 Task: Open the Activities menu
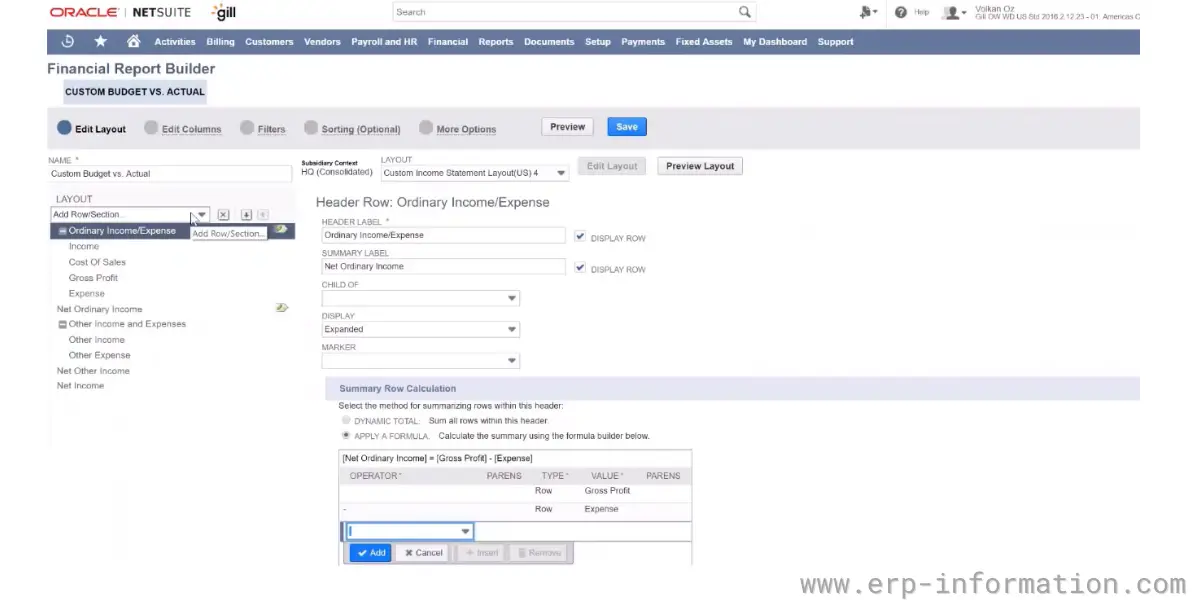click(x=175, y=42)
